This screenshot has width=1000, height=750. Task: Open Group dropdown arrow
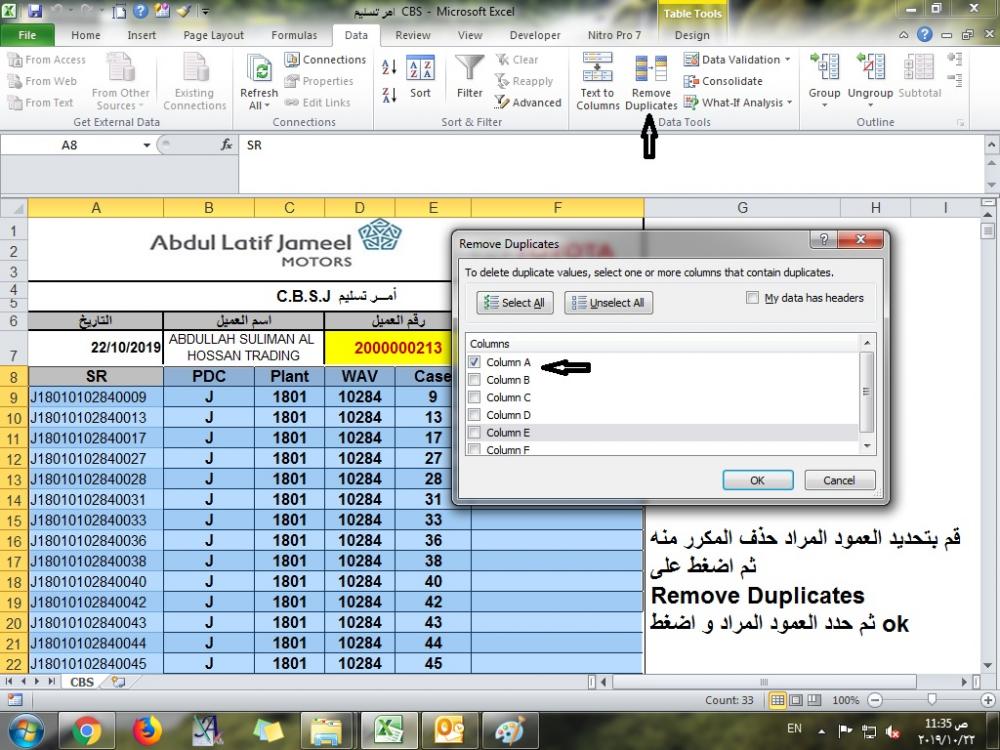[824, 105]
